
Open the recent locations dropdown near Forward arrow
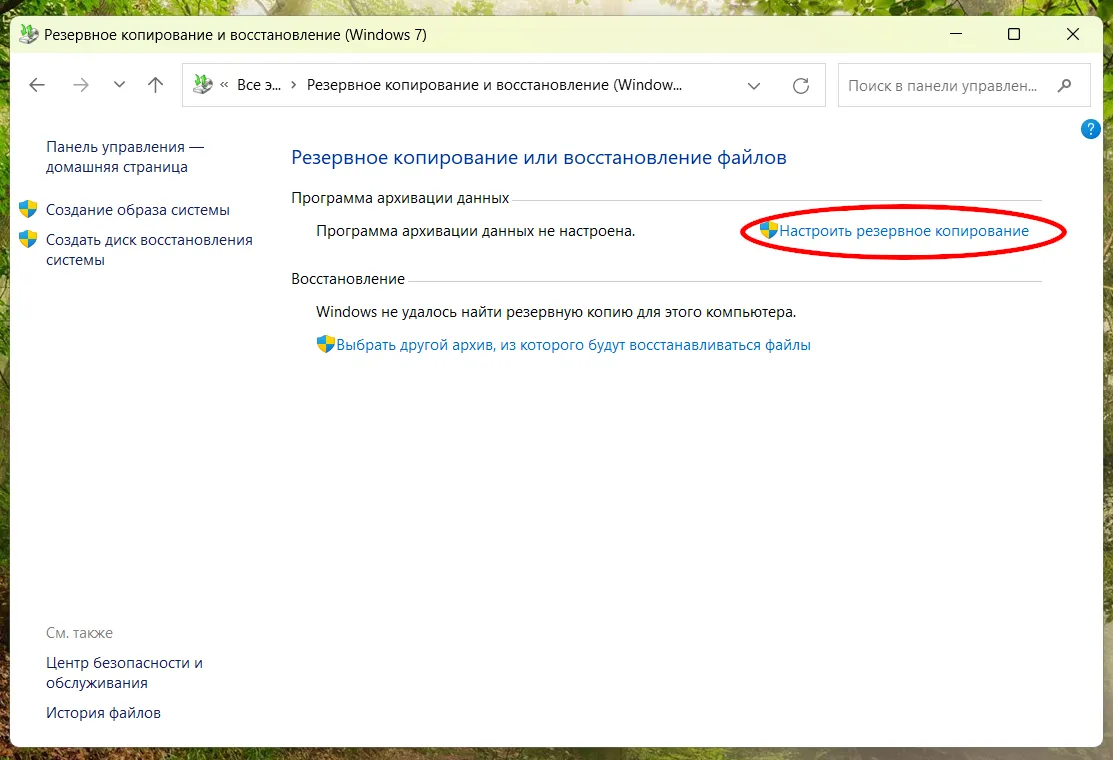pos(119,85)
